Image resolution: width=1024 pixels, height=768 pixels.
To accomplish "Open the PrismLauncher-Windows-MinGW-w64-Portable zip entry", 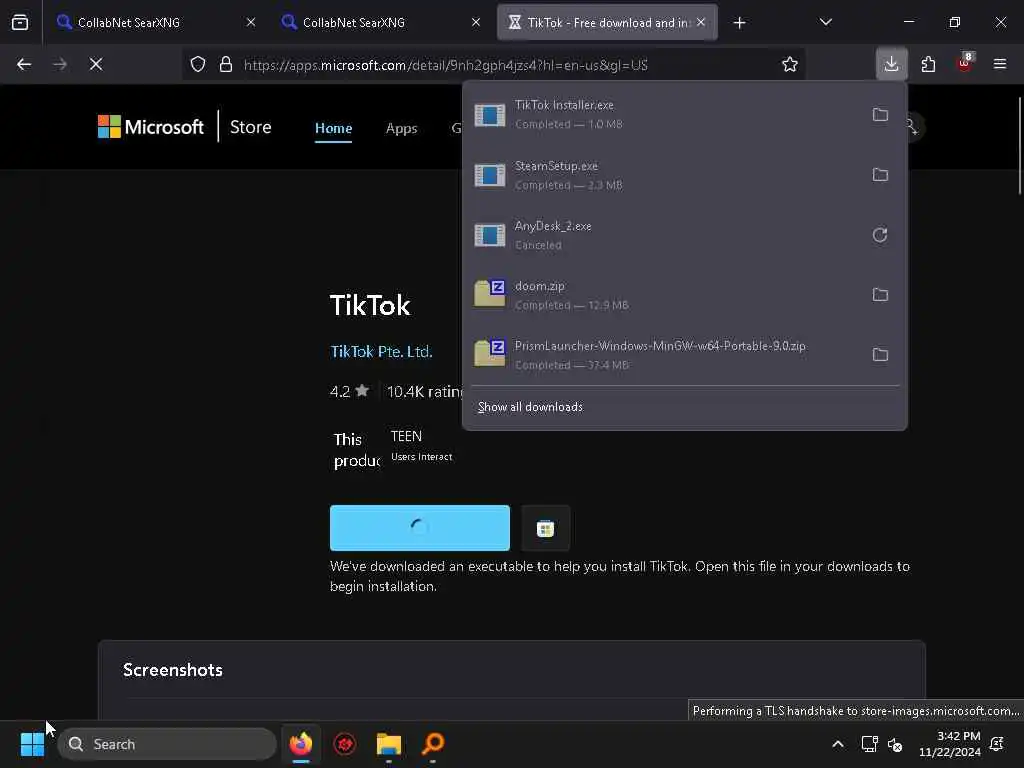I will click(x=663, y=355).
